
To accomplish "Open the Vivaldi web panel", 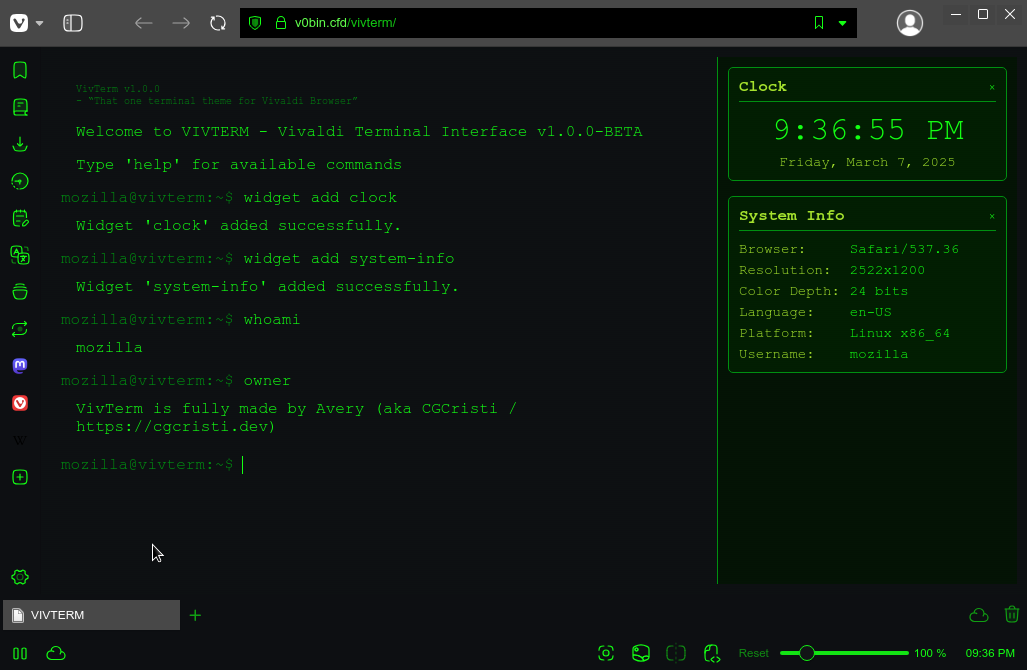I will pos(20,403).
